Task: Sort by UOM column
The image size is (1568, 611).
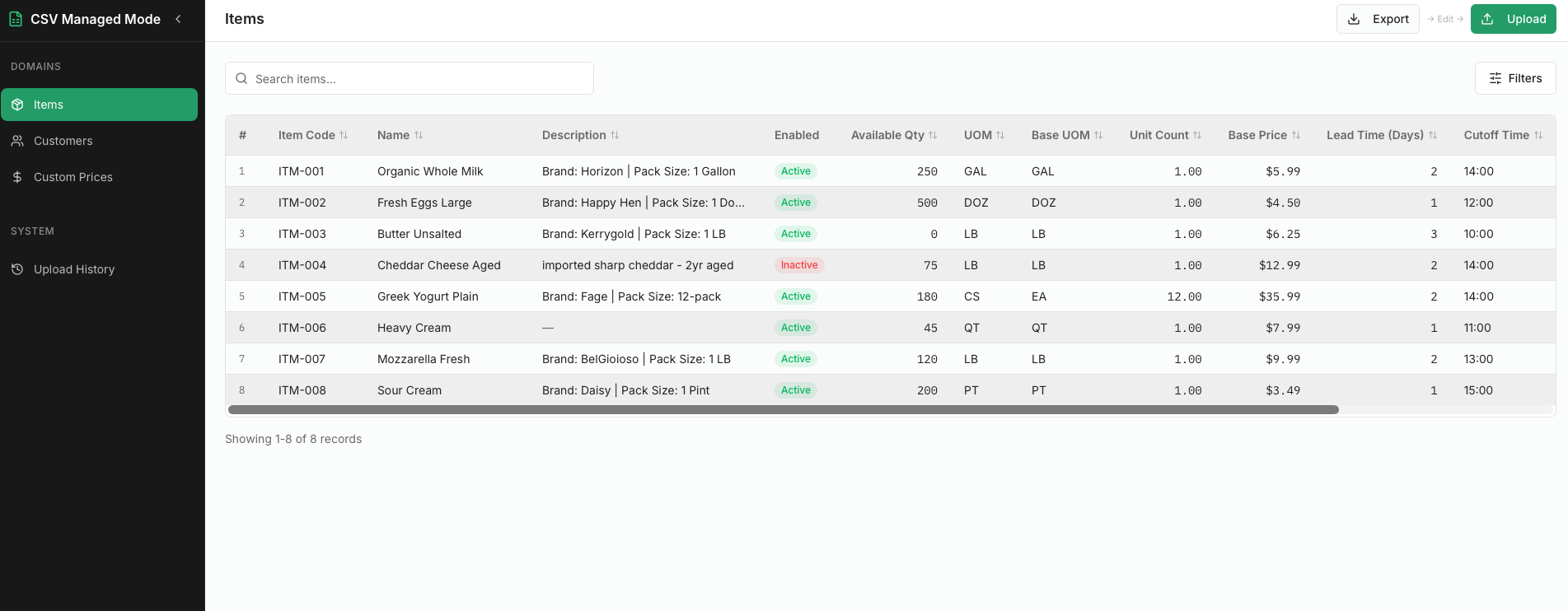Action: (x=984, y=135)
